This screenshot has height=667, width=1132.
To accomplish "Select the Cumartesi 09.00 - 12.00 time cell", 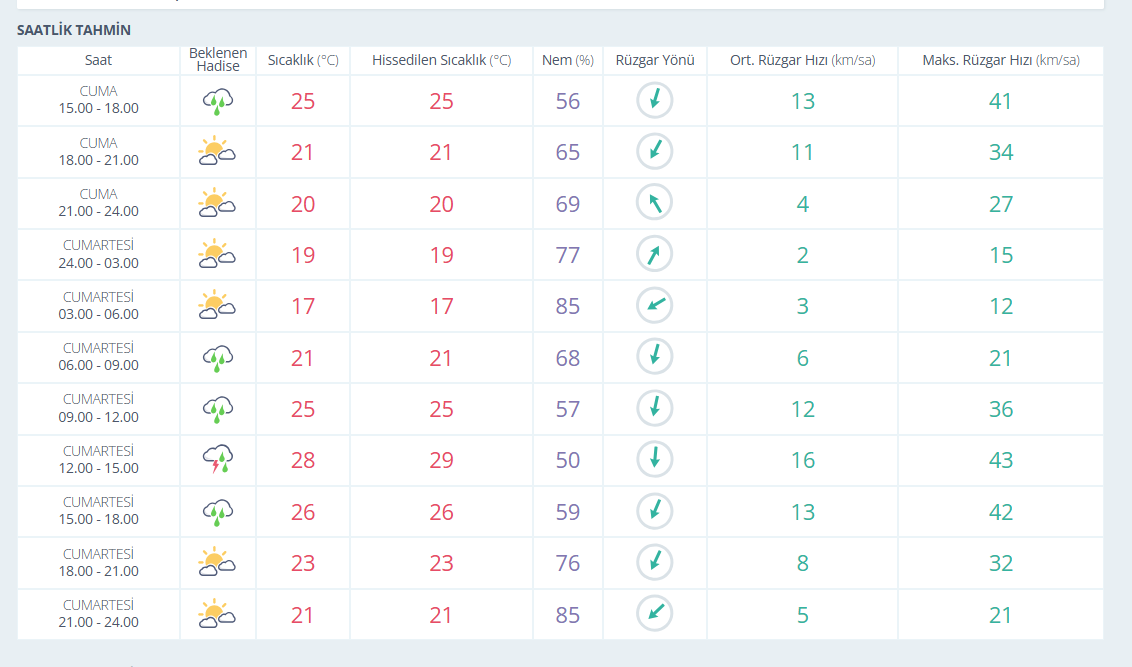I will point(98,409).
